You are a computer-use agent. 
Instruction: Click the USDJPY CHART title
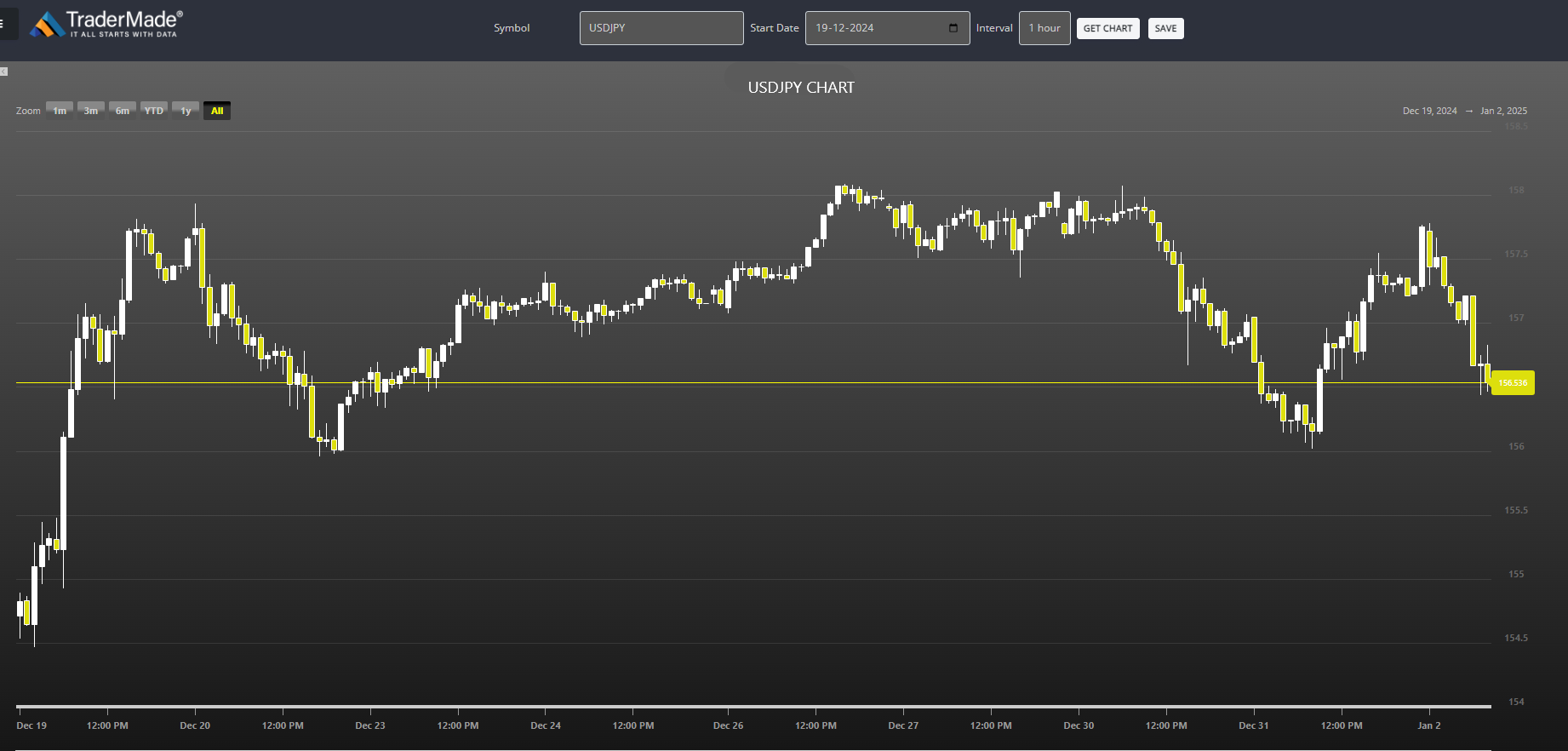801,88
